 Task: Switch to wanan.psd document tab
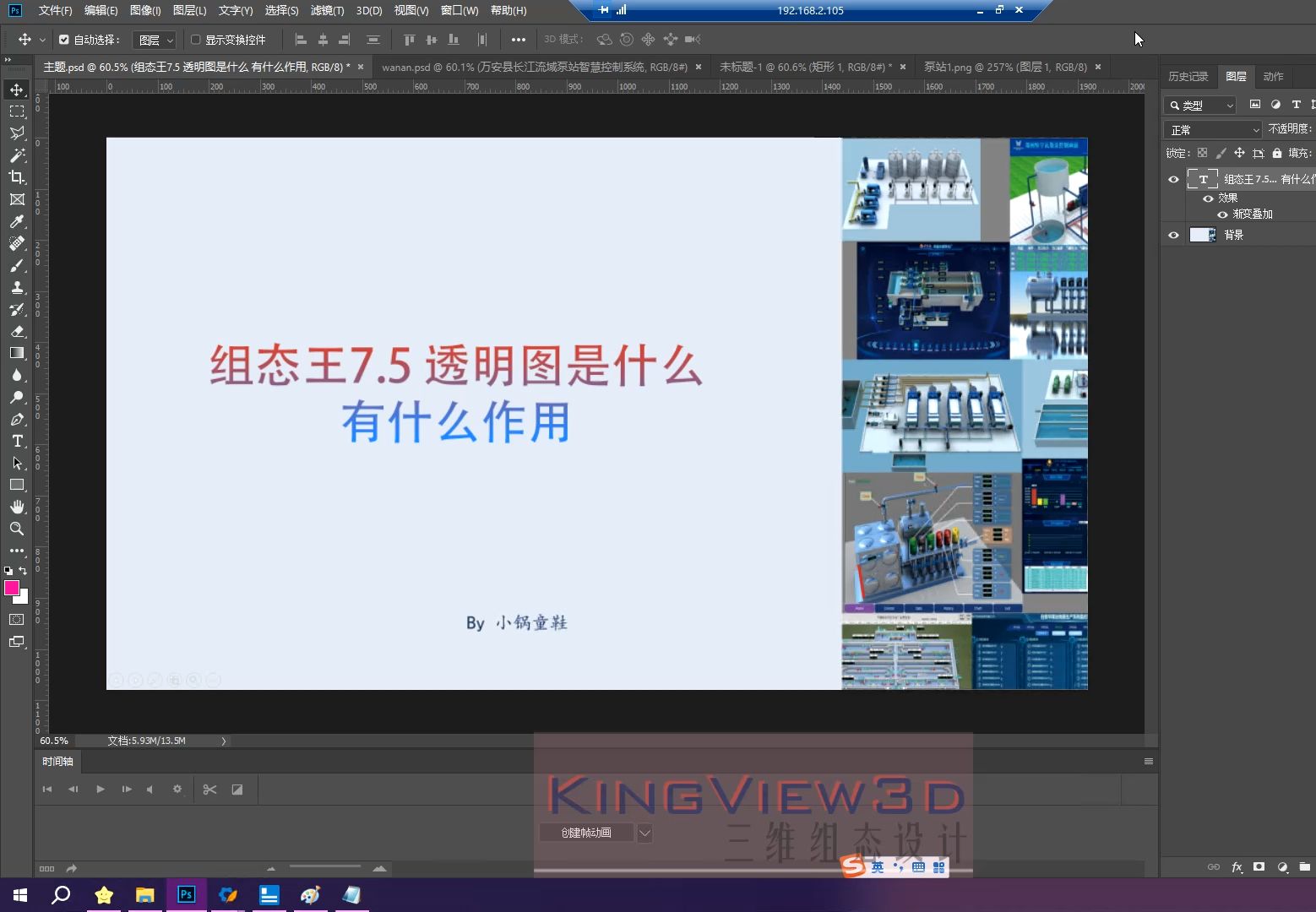click(535, 67)
